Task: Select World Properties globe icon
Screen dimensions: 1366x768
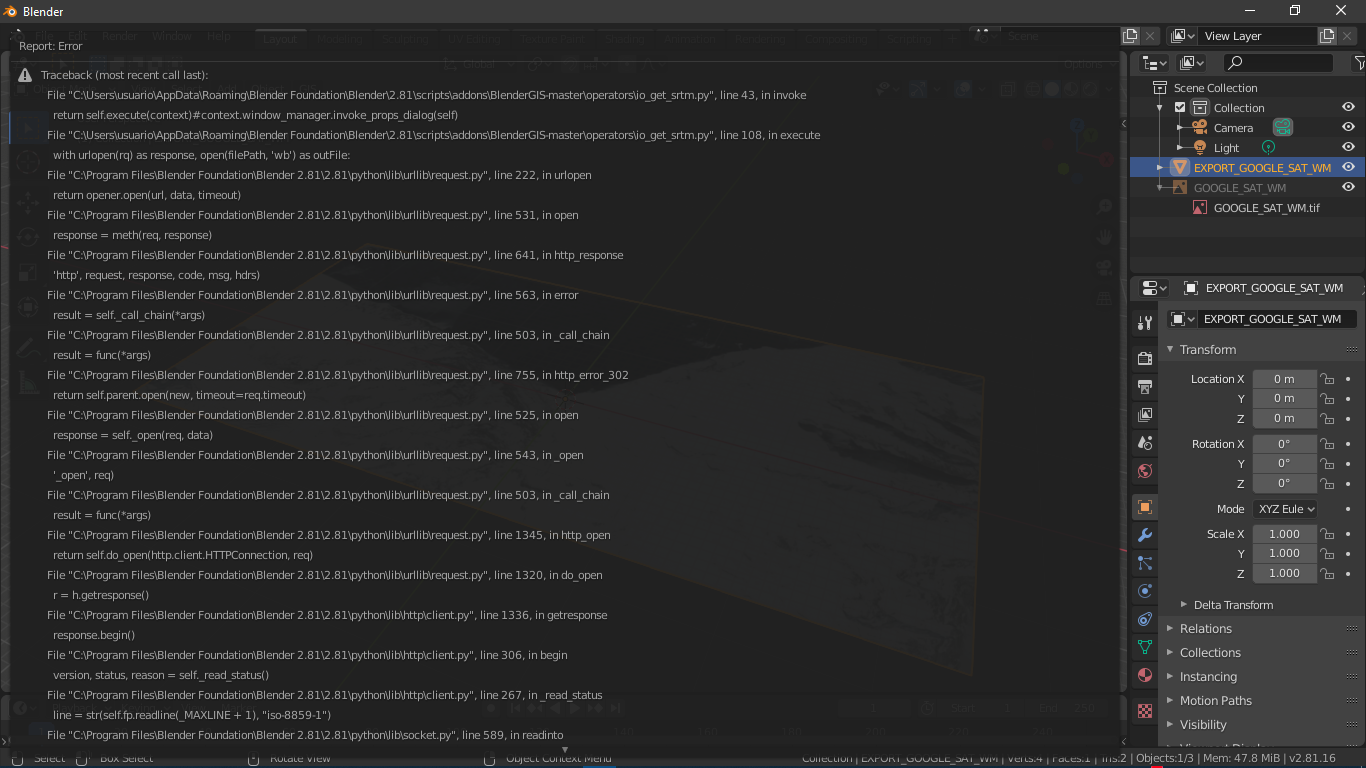Action: pyautogui.click(x=1143, y=470)
